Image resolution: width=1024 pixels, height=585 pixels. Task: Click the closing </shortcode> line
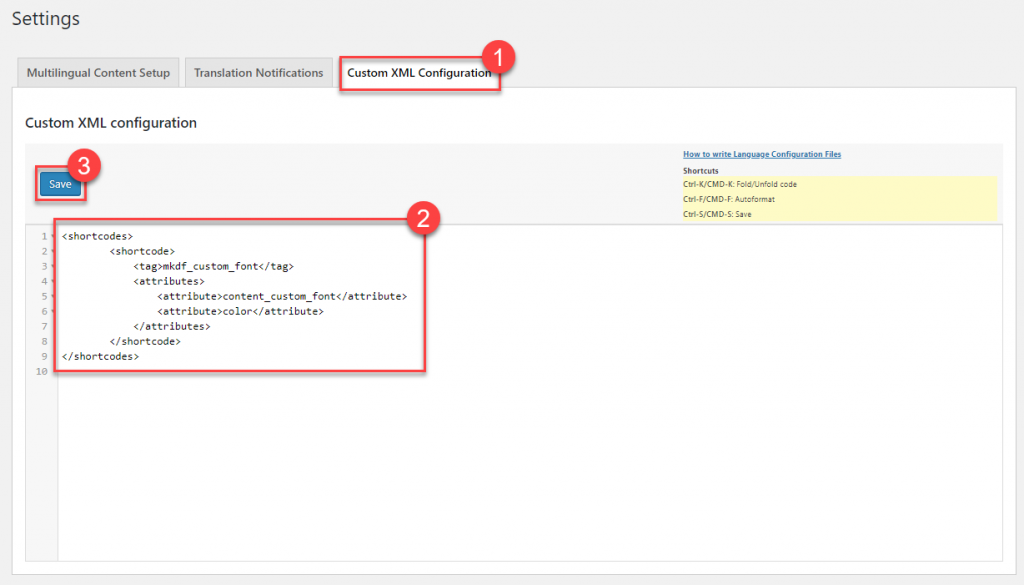coord(145,341)
